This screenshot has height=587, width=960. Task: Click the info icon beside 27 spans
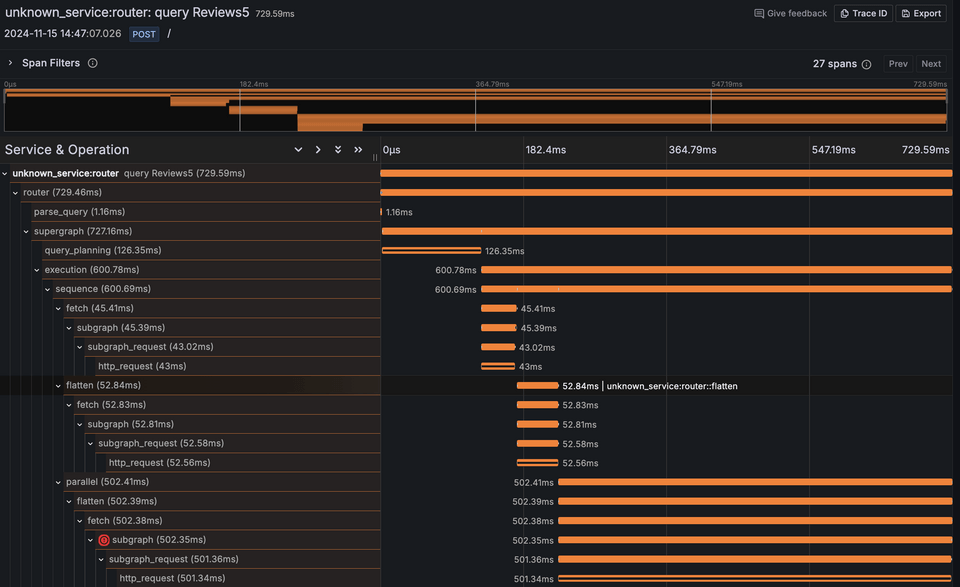[x=866, y=64]
